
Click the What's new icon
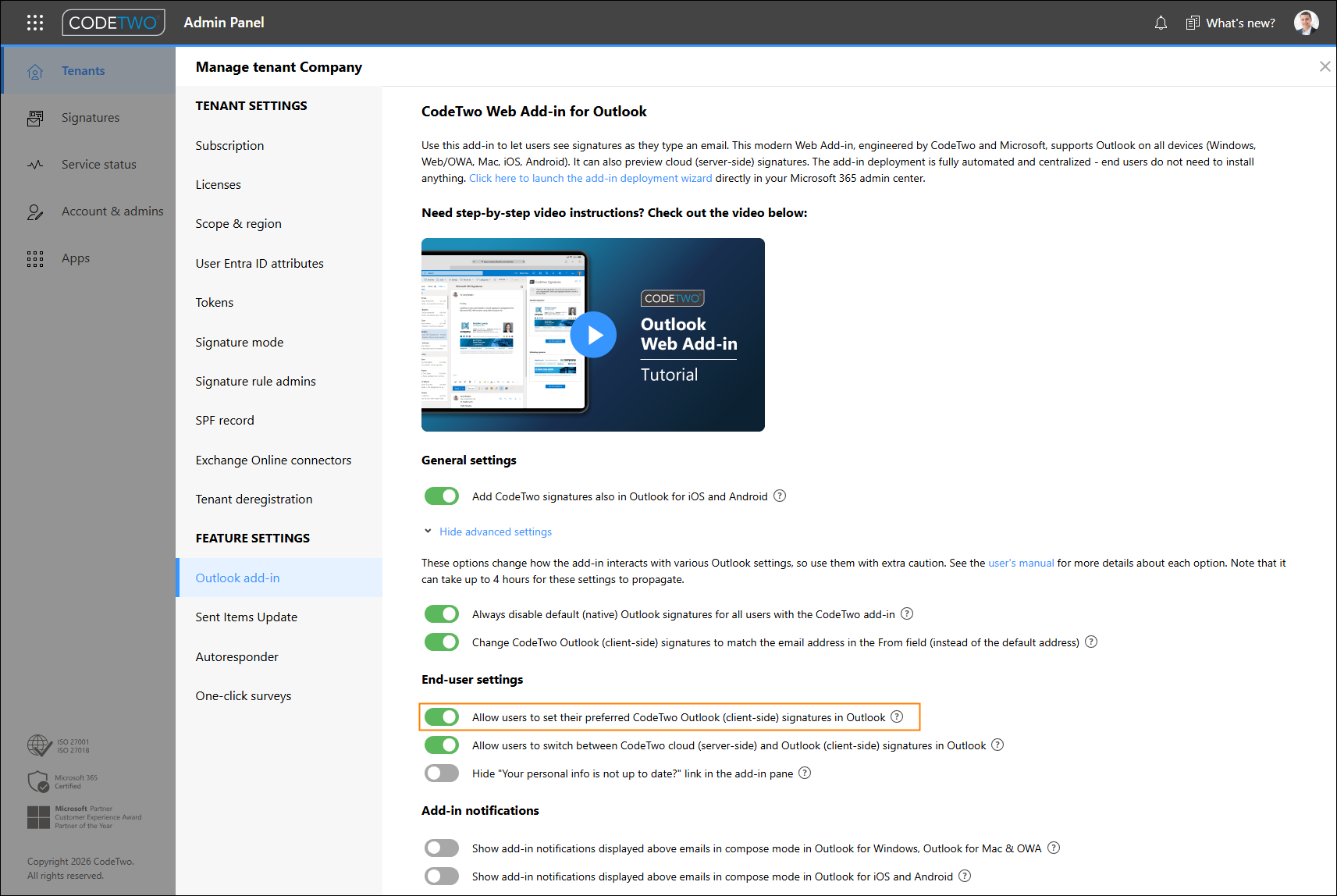[x=1192, y=23]
